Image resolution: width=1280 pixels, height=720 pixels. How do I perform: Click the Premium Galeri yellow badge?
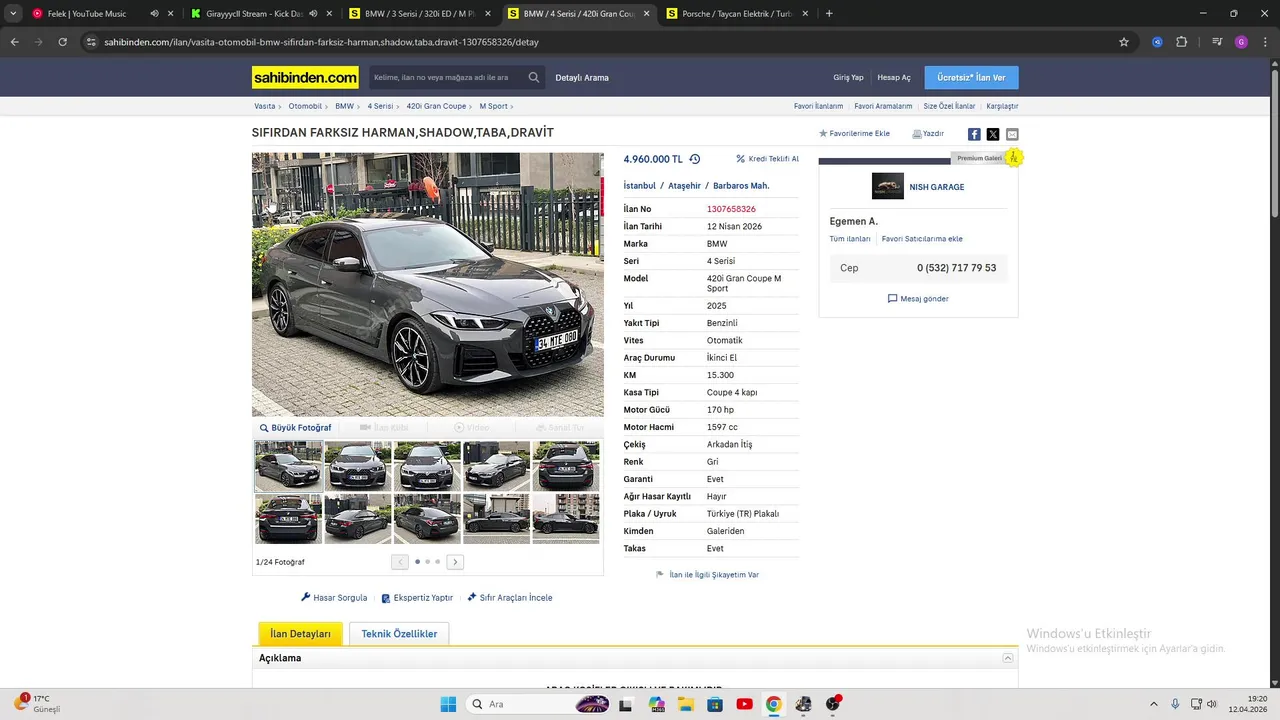coord(1013,158)
